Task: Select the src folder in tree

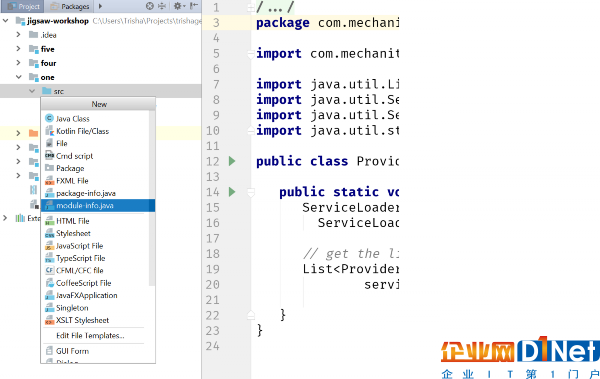Action: (59, 91)
